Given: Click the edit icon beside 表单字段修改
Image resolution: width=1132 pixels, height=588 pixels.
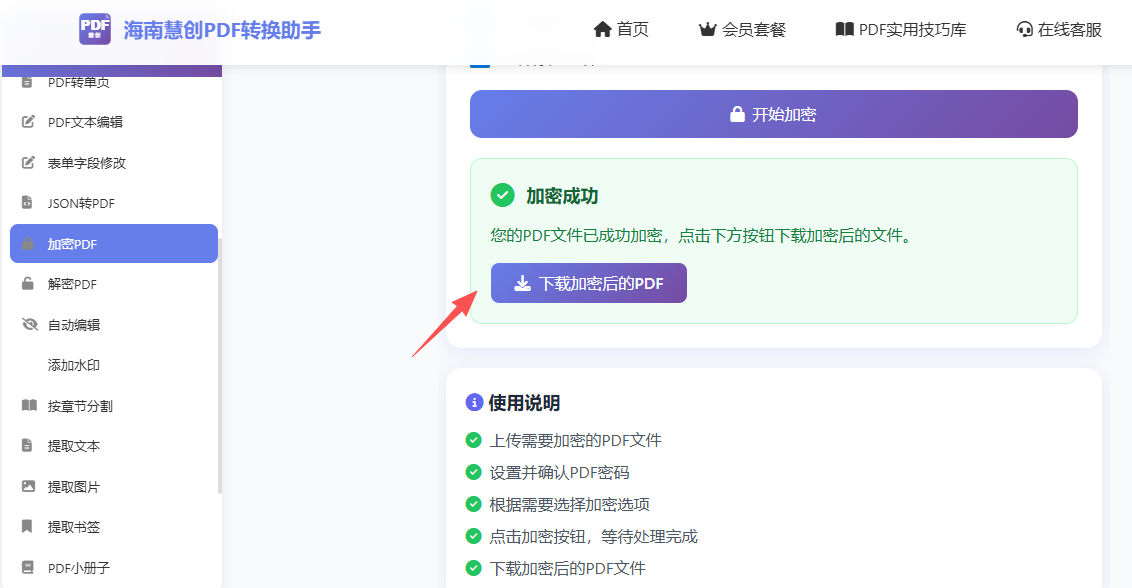Looking at the screenshot, I should [28, 162].
